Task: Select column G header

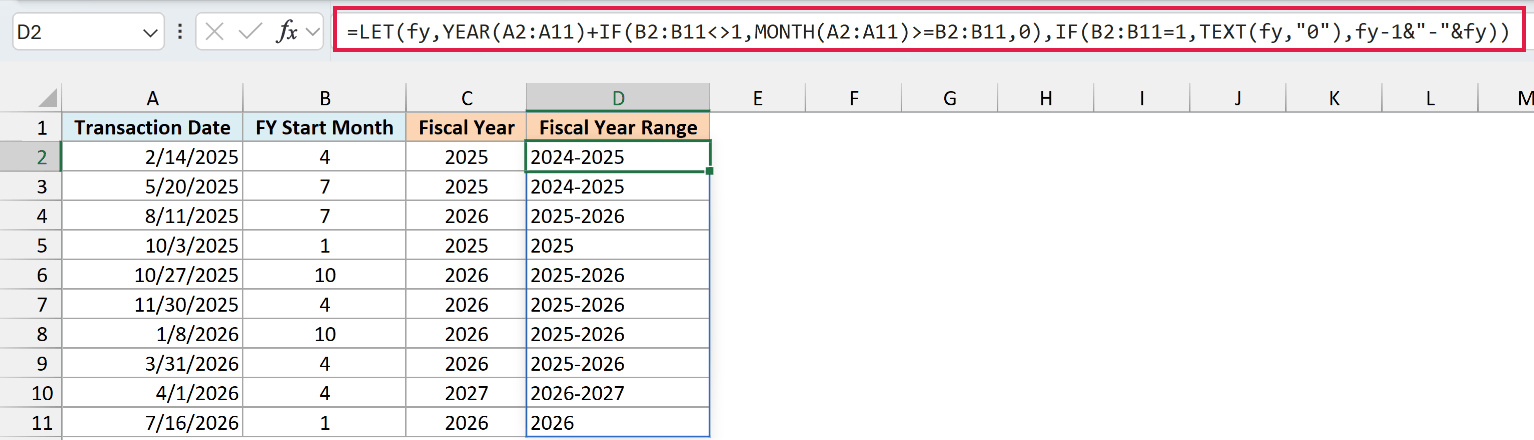Action: coord(950,98)
